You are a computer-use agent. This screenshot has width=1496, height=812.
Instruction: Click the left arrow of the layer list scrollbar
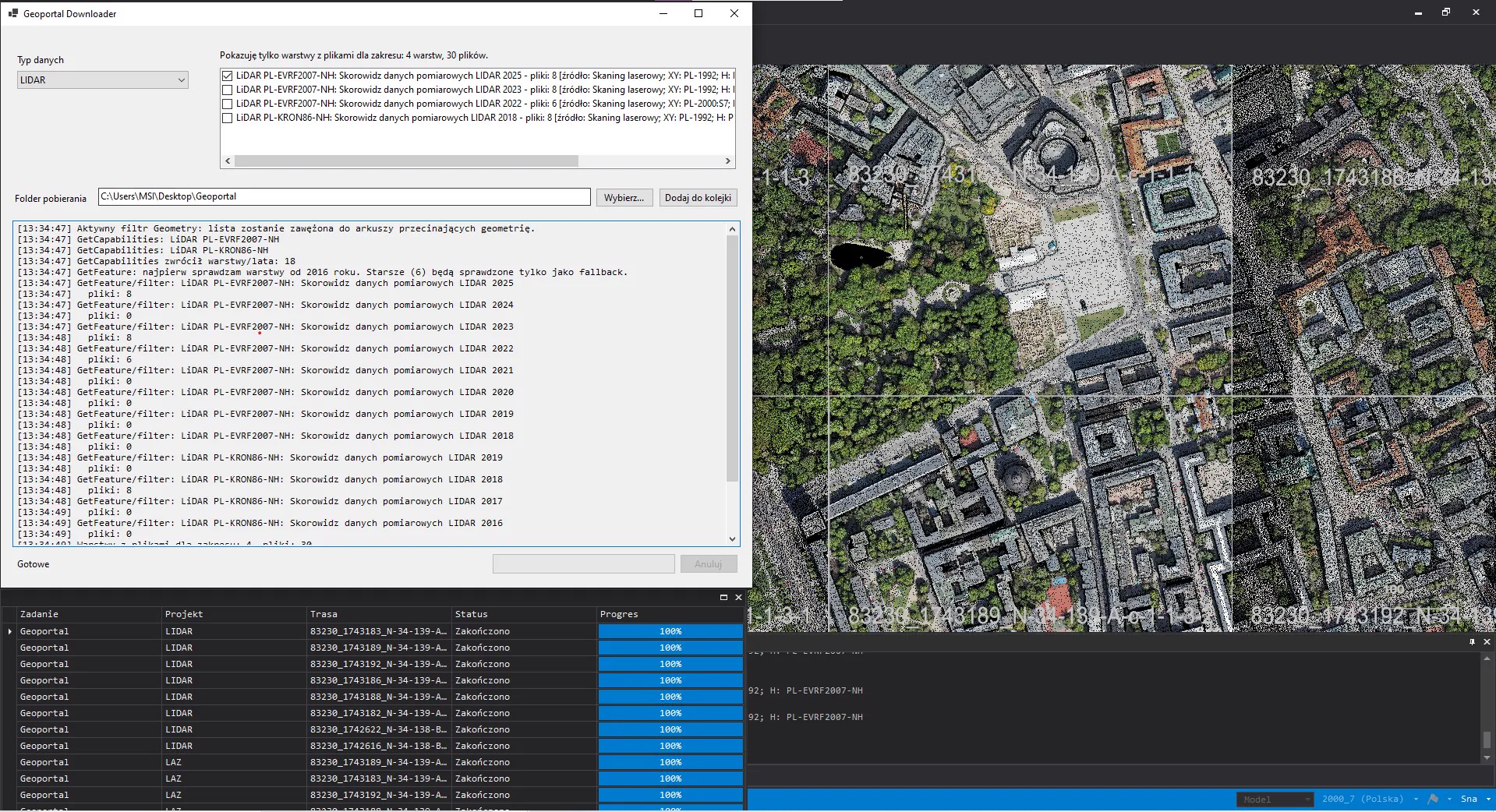tap(228, 161)
